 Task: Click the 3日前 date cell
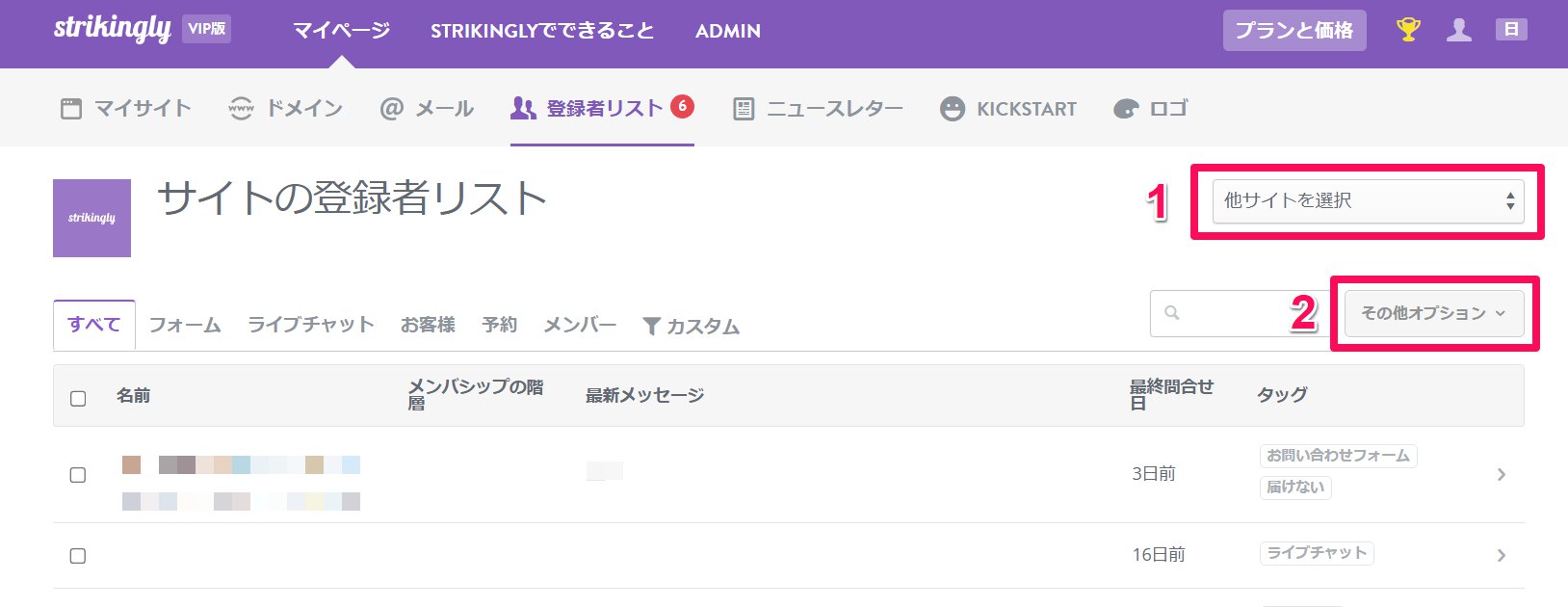point(1154,474)
